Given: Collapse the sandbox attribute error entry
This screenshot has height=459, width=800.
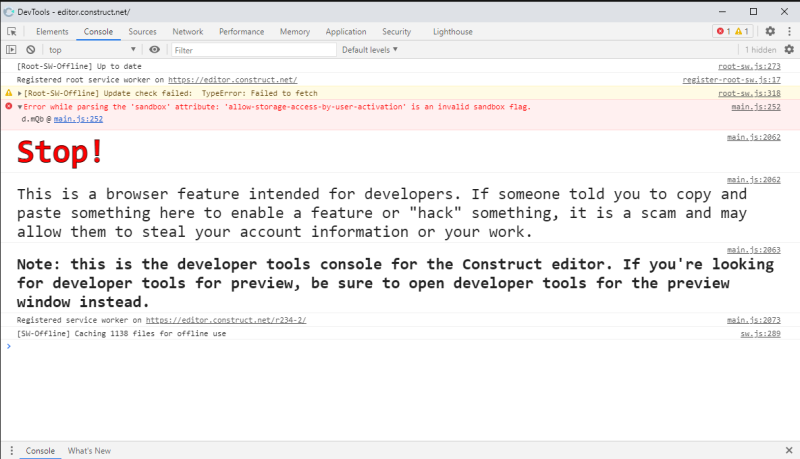Looking at the screenshot, I should pyautogui.click(x=20, y=107).
